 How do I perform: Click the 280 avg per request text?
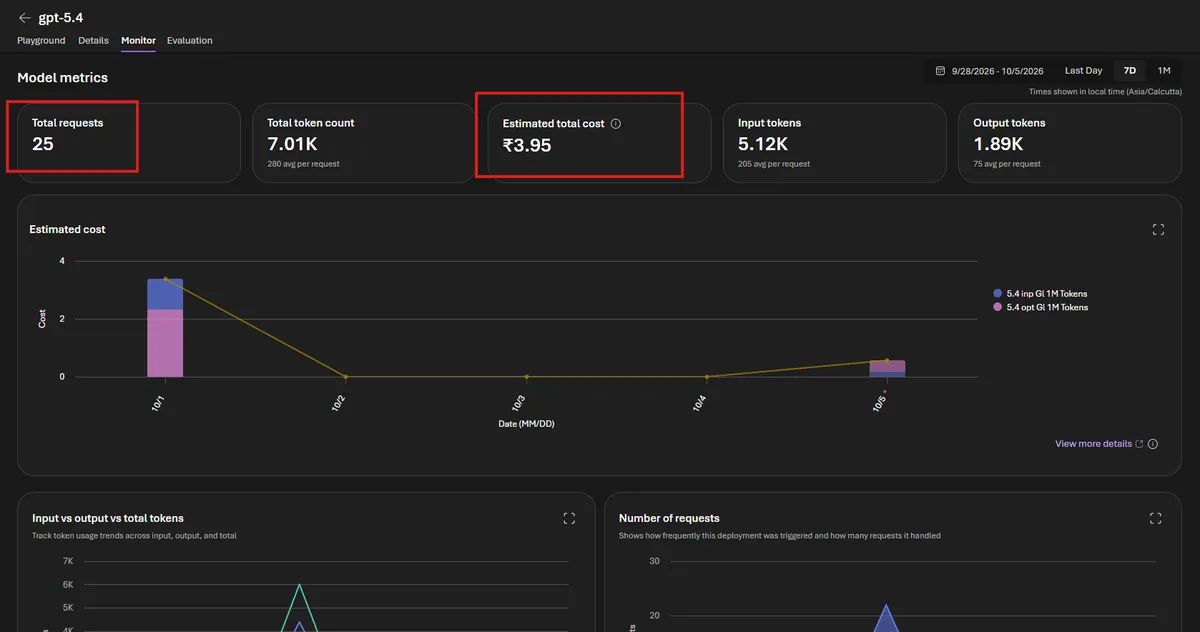[x=303, y=164]
